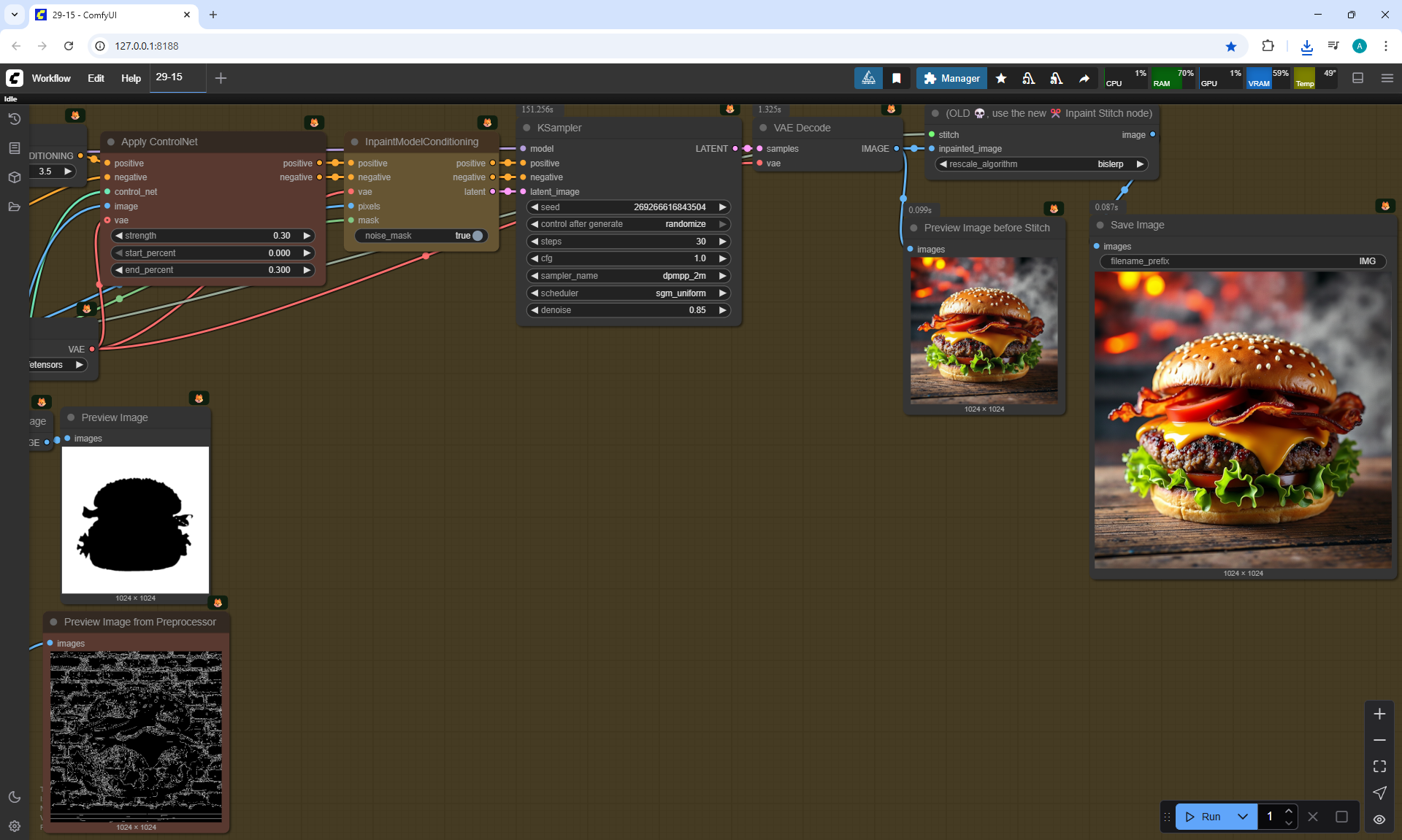The height and width of the screenshot is (840, 1402).
Task: Open the workflows folder sidebar icon
Action: click(14, 207)
